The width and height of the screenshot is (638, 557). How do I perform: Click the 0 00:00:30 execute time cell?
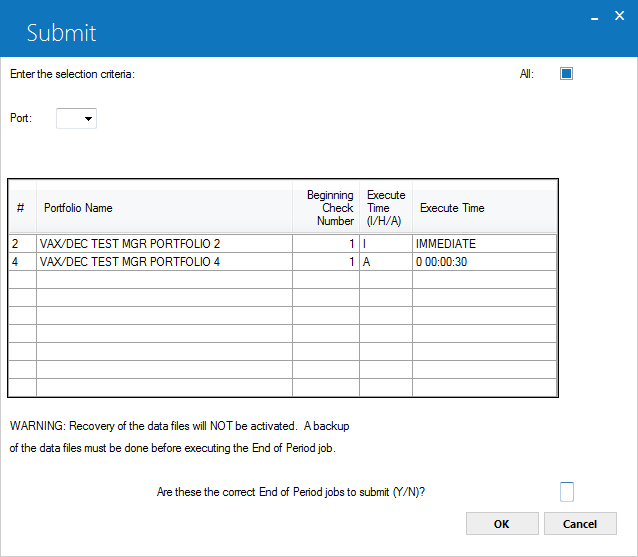tap(484, 262)
